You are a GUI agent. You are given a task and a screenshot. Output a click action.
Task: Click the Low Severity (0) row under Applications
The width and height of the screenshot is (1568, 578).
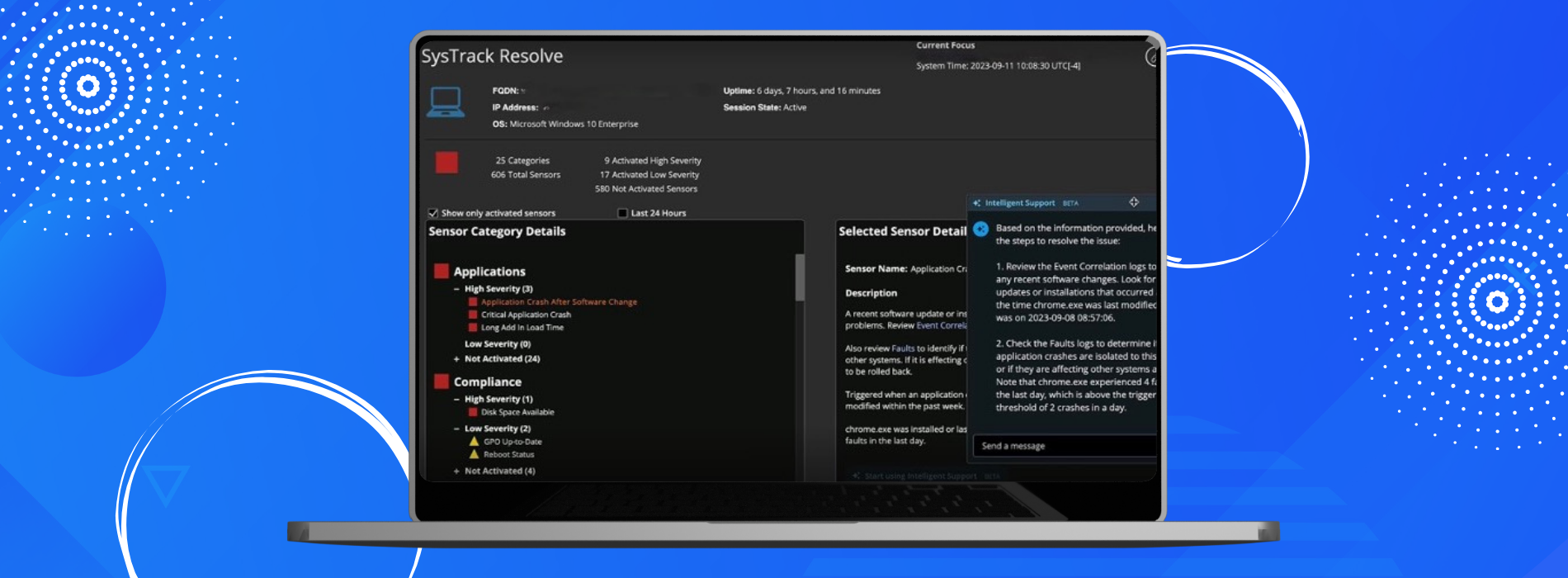498,344
